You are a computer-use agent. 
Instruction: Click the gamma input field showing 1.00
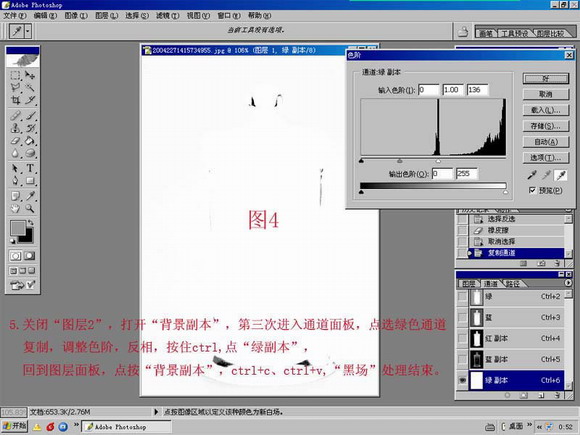pos(452,90)
